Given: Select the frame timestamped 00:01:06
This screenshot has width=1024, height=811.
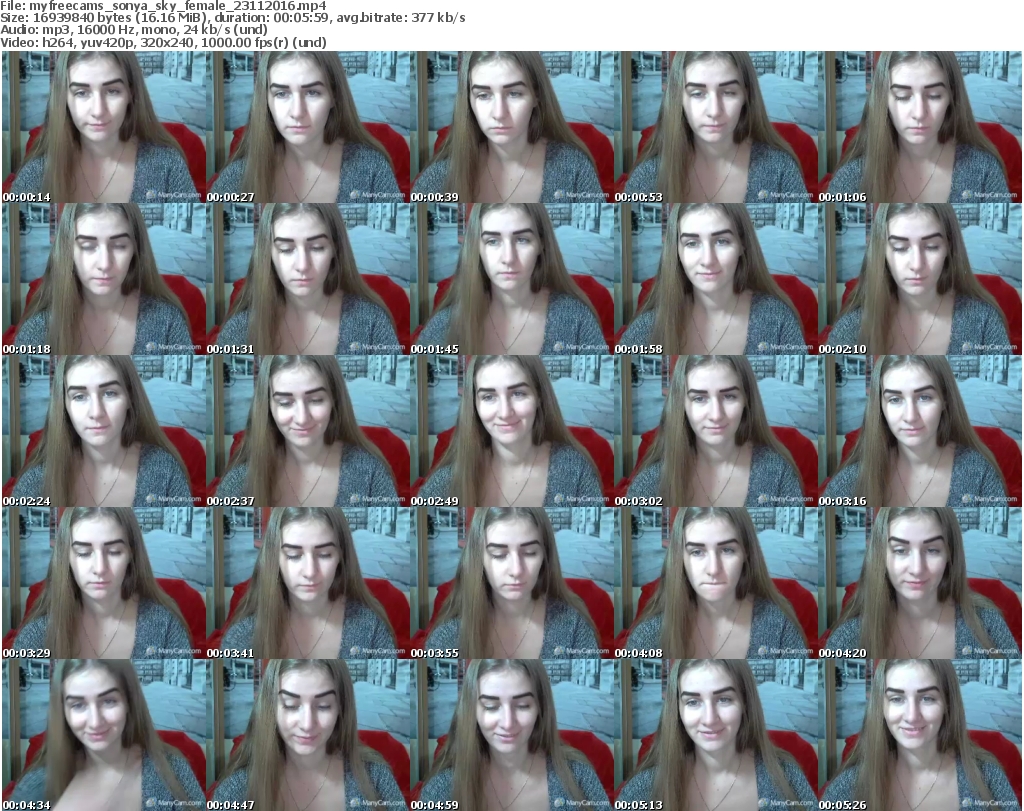Looking at the screenshot, I should point(920,127).
